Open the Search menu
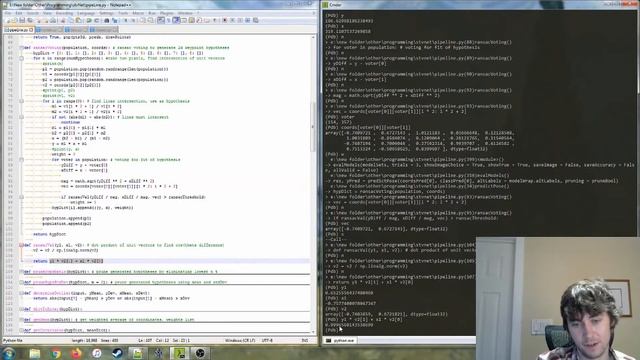640x360 pixels. [33, 13]
